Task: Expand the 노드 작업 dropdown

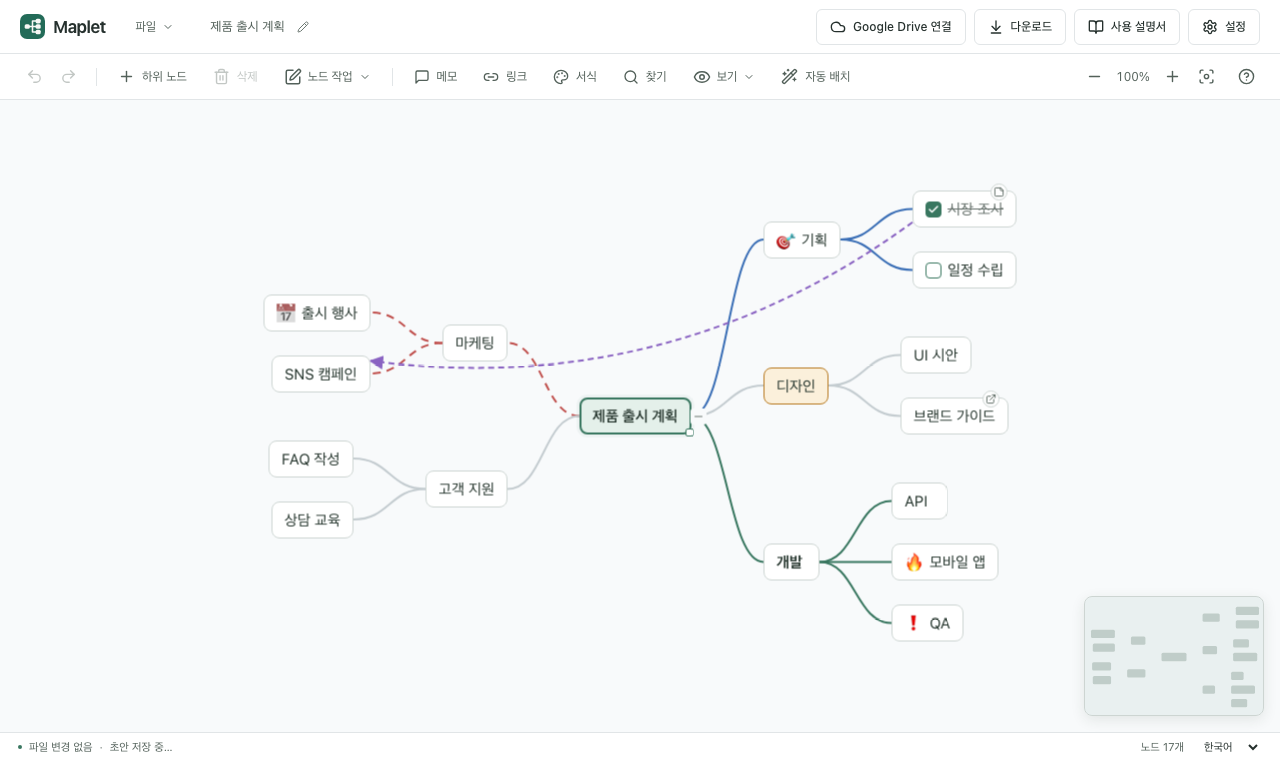Action: (328, 77)
